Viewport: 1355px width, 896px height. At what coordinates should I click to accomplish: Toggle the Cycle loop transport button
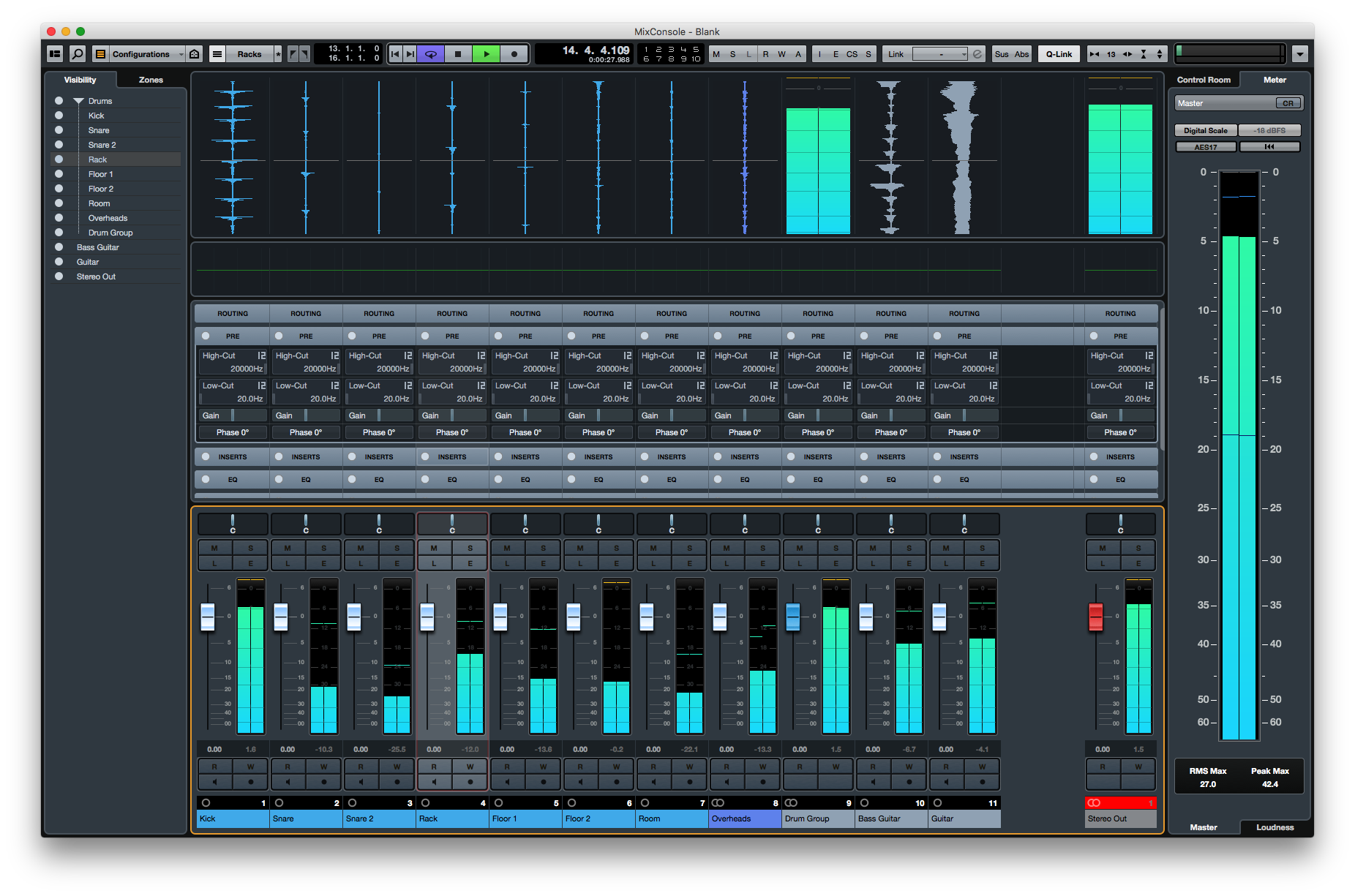click(x=431, y=54)
